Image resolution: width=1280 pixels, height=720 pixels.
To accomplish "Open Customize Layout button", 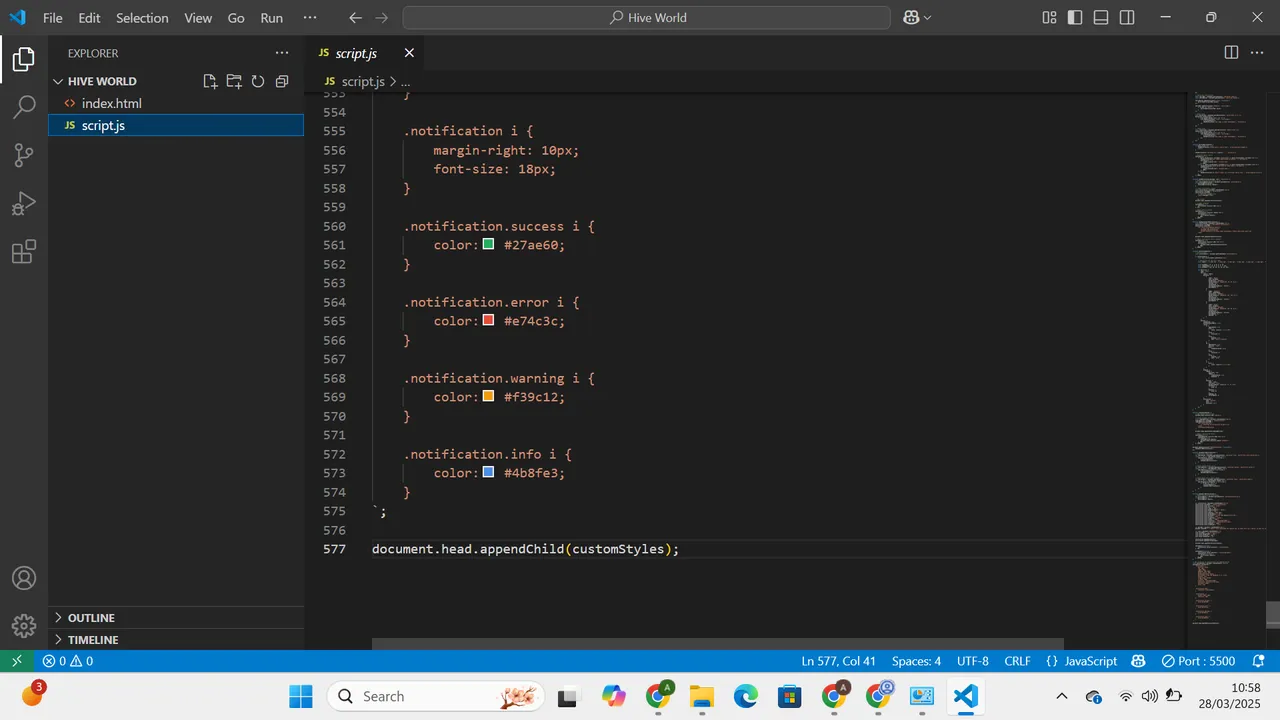I will [1049, 18].
